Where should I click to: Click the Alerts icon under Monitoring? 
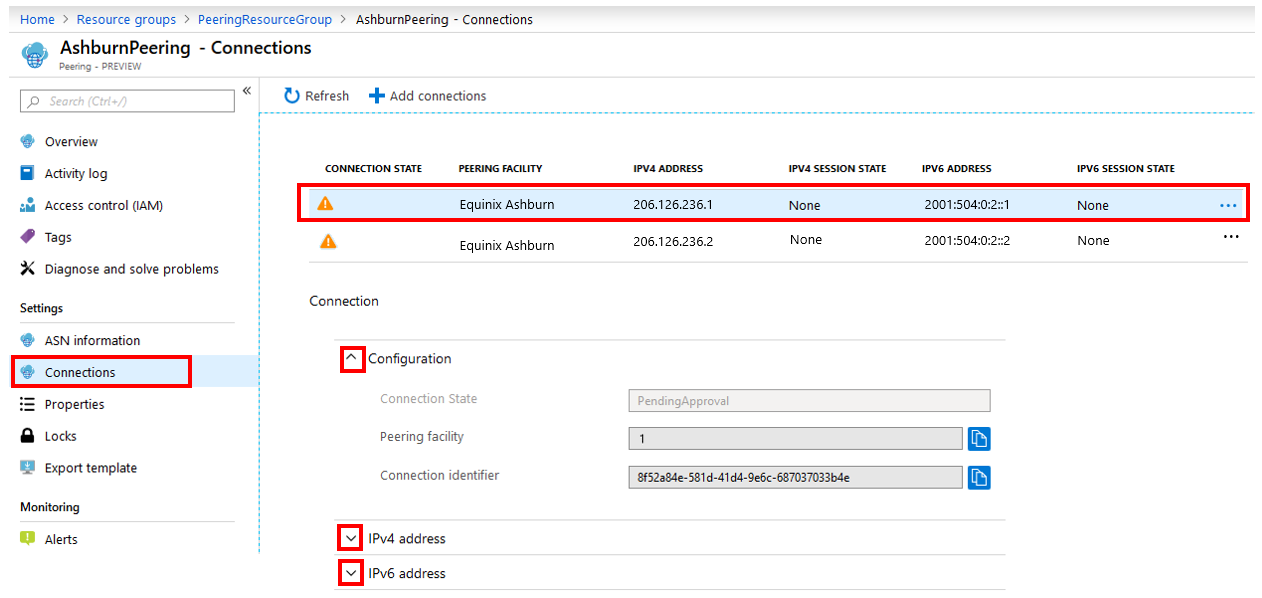point(28,539)
